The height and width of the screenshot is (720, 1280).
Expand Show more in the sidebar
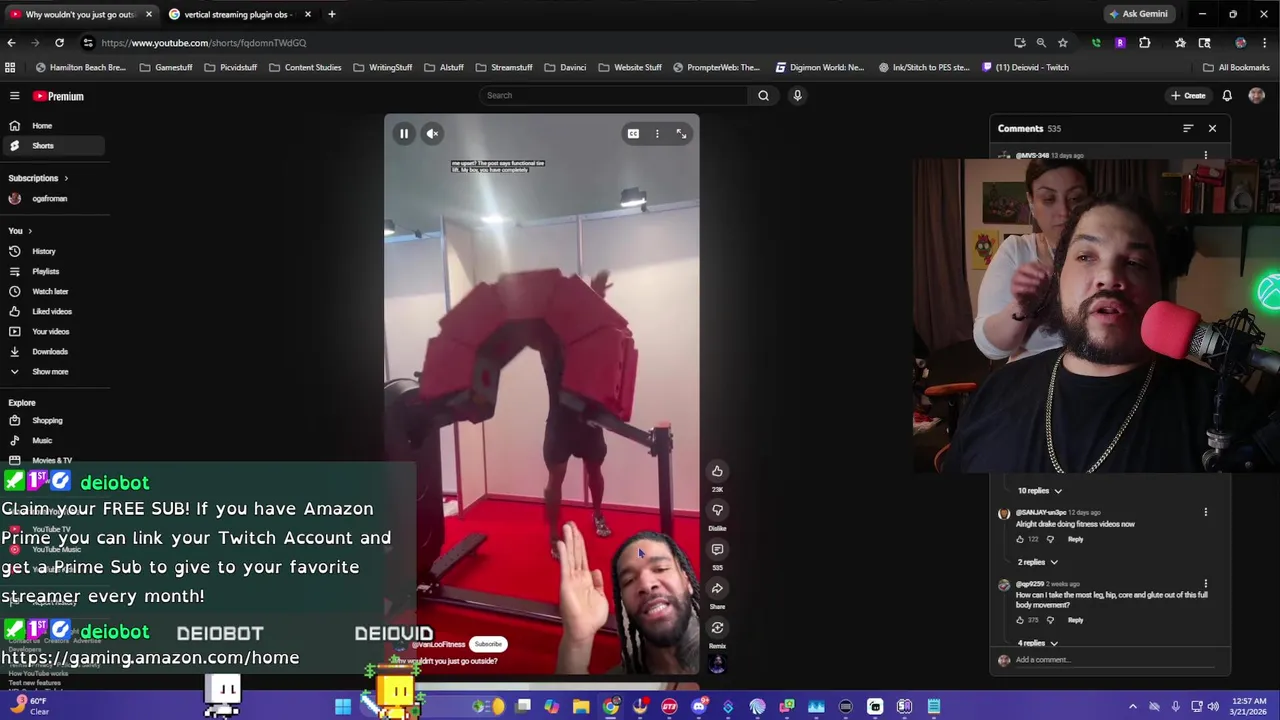pyautogui.click(x=52, y=371)
